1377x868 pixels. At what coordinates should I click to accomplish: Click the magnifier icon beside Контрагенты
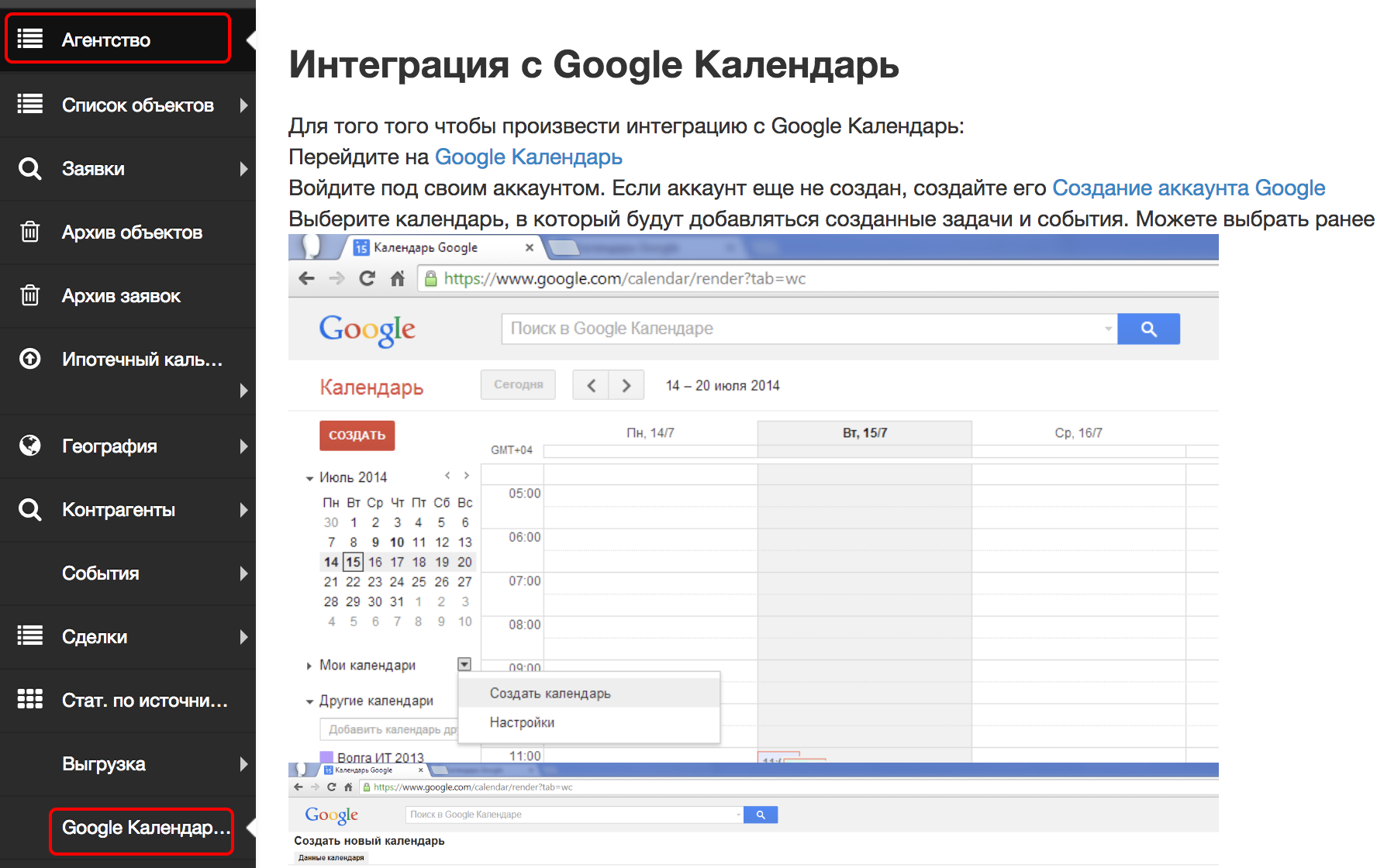click(x=30, y=509)
